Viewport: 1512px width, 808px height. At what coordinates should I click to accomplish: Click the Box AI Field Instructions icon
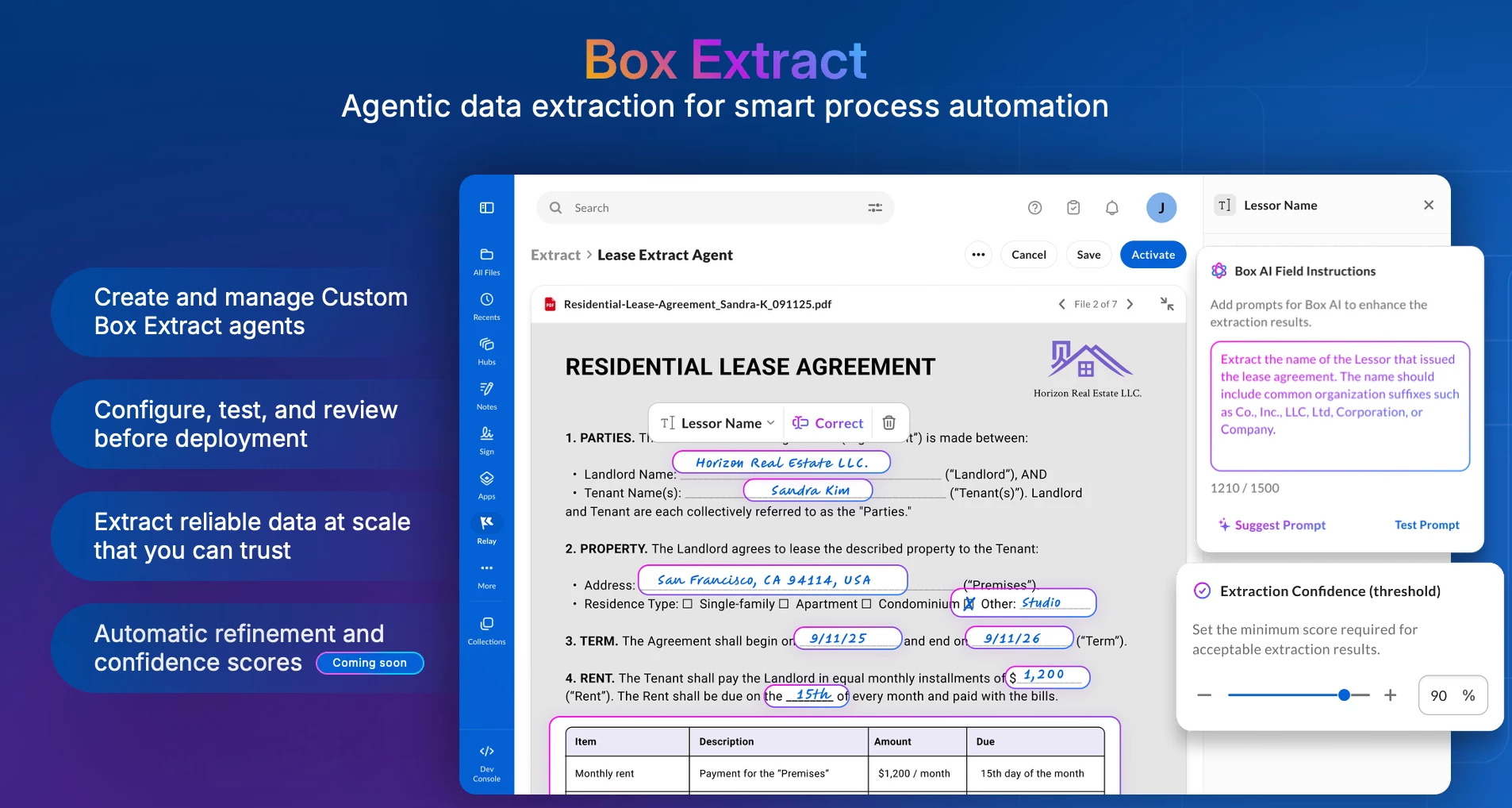tap(1219, 271)
